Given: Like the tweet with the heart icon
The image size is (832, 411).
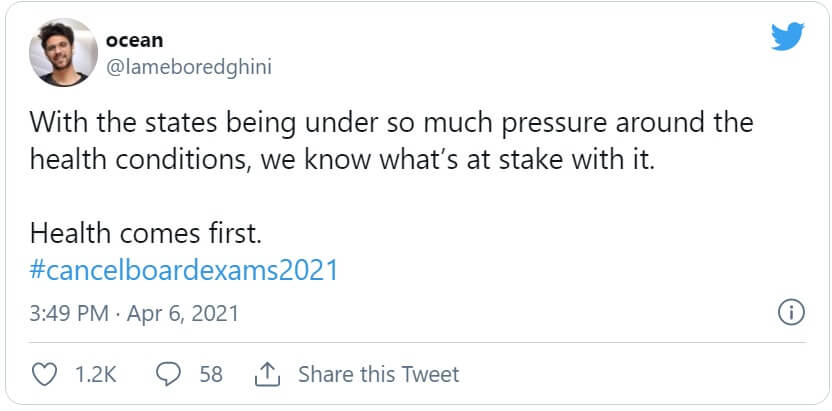Looking at the screenshot, I should pyautogui.click(x=45, y=374).
